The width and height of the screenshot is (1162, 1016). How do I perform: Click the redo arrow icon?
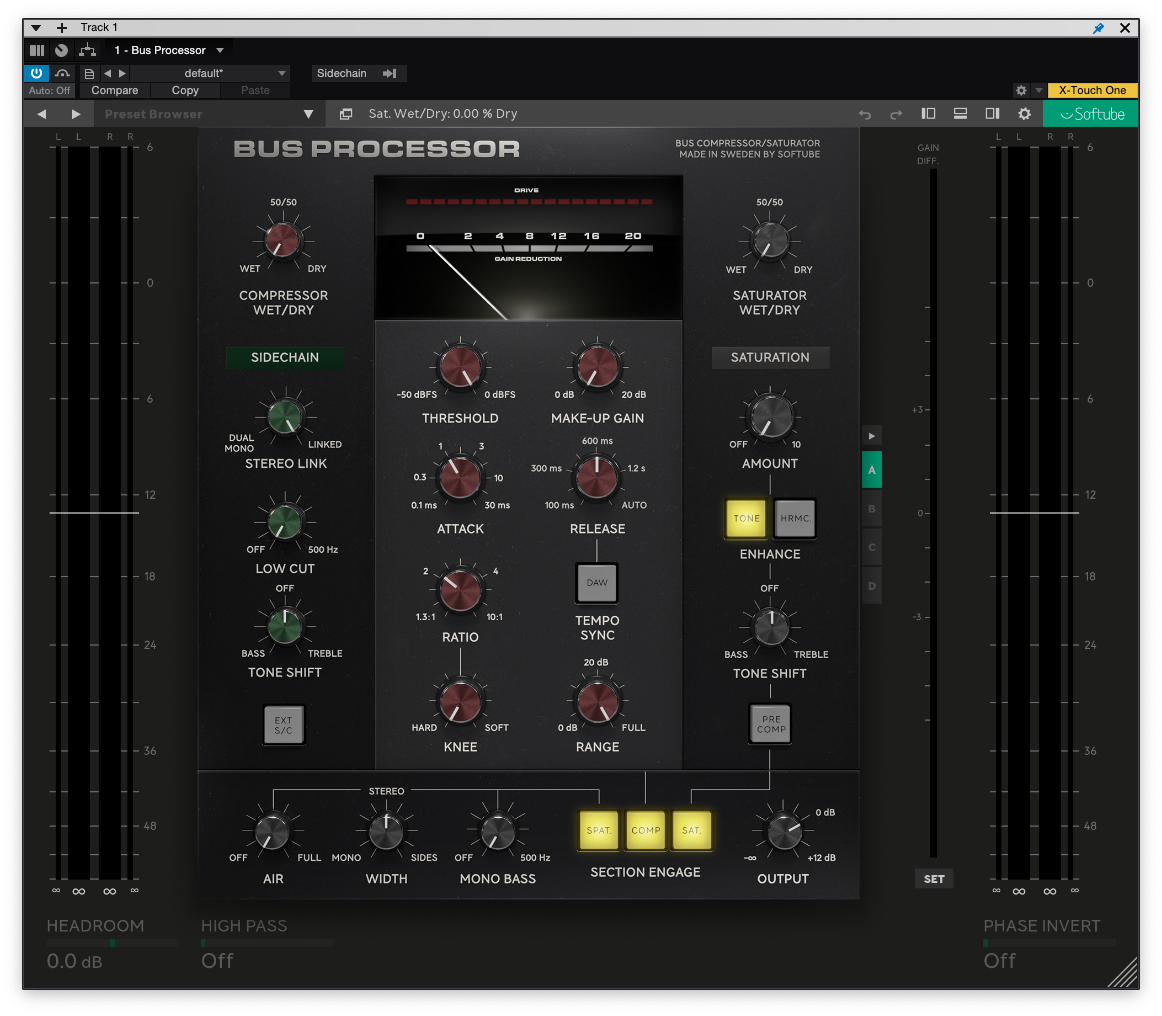pos(896,114)
